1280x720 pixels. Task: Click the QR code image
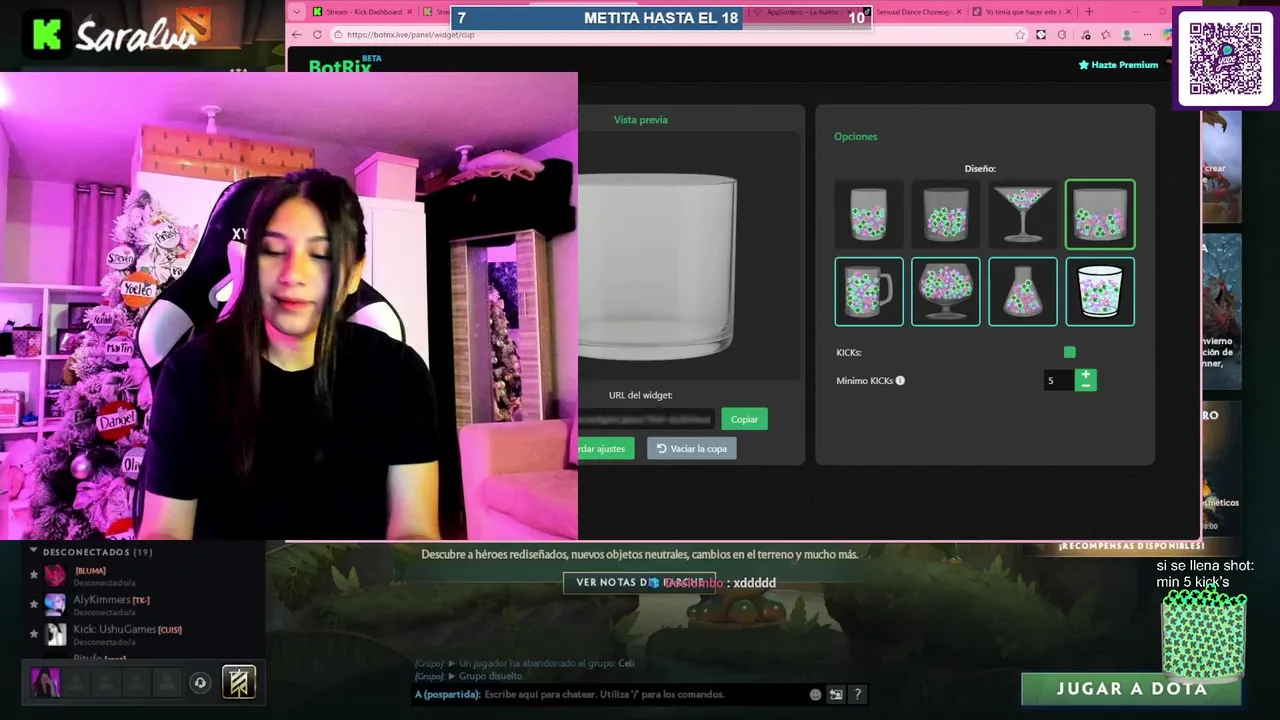point(1225,58)
